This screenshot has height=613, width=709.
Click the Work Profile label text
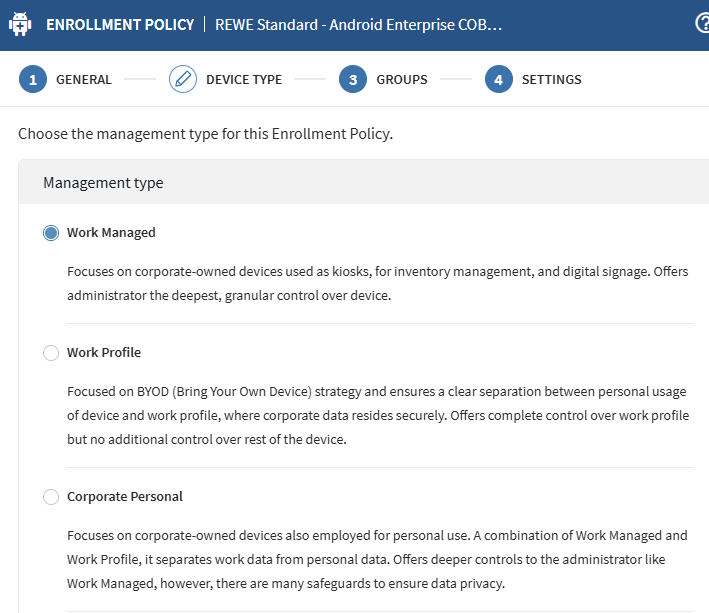click(104, 353)
